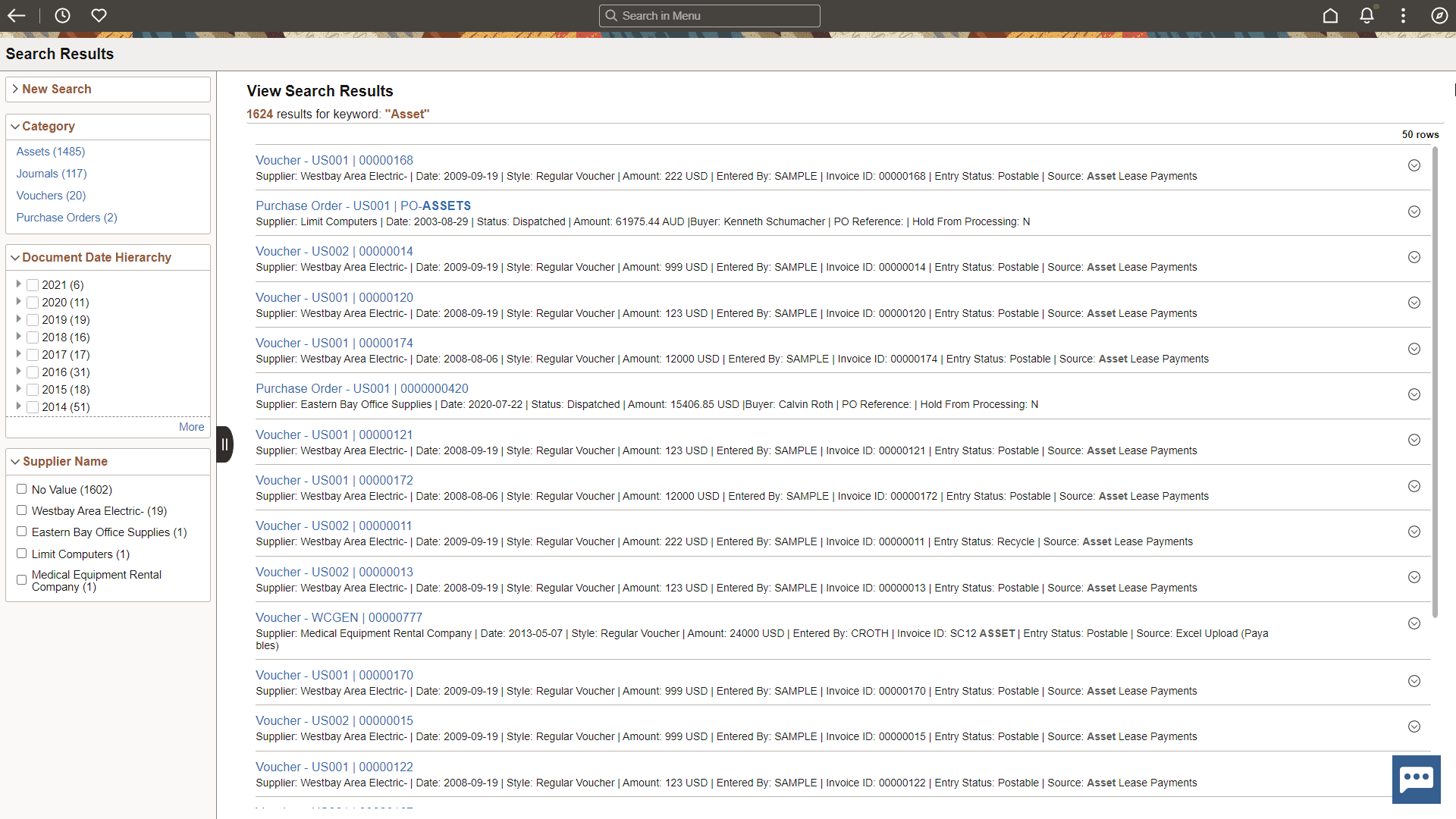Enable the No Value supplier filter
This screenshot has width=1456, height=819.
[x=22, y=488]
